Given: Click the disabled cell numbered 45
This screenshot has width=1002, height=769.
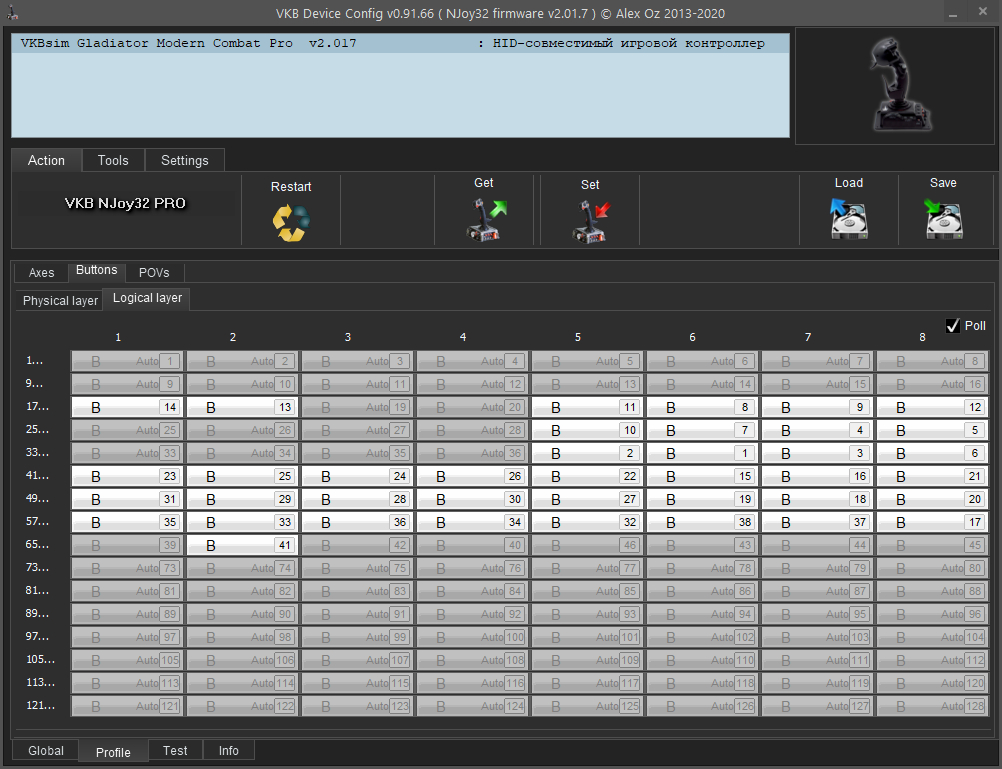Looking at the screenshot, I should click(x=932, y=545).
